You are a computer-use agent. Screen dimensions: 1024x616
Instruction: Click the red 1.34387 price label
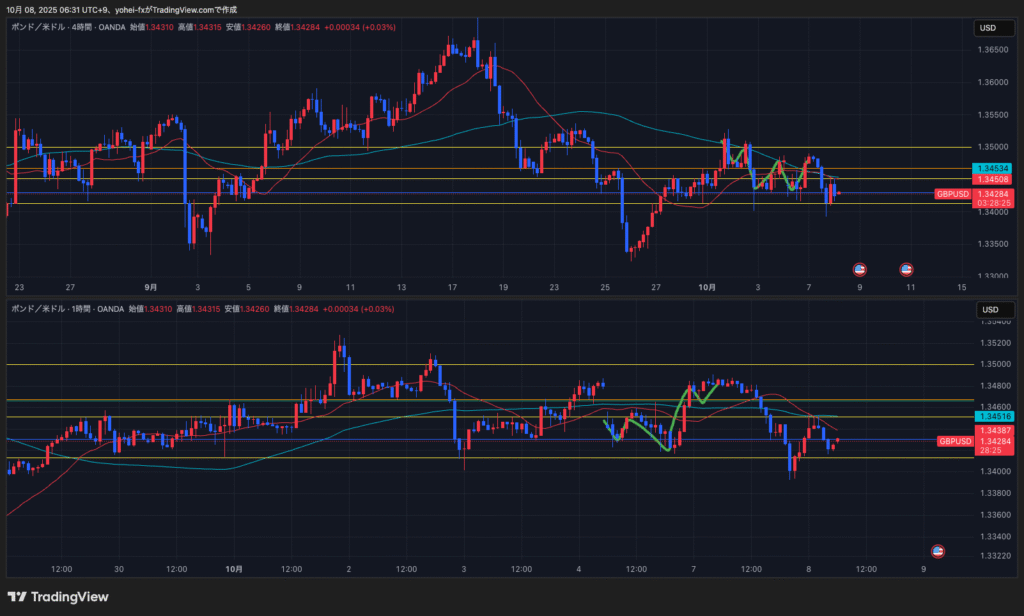pyautogui.click(x=994, y=430)
